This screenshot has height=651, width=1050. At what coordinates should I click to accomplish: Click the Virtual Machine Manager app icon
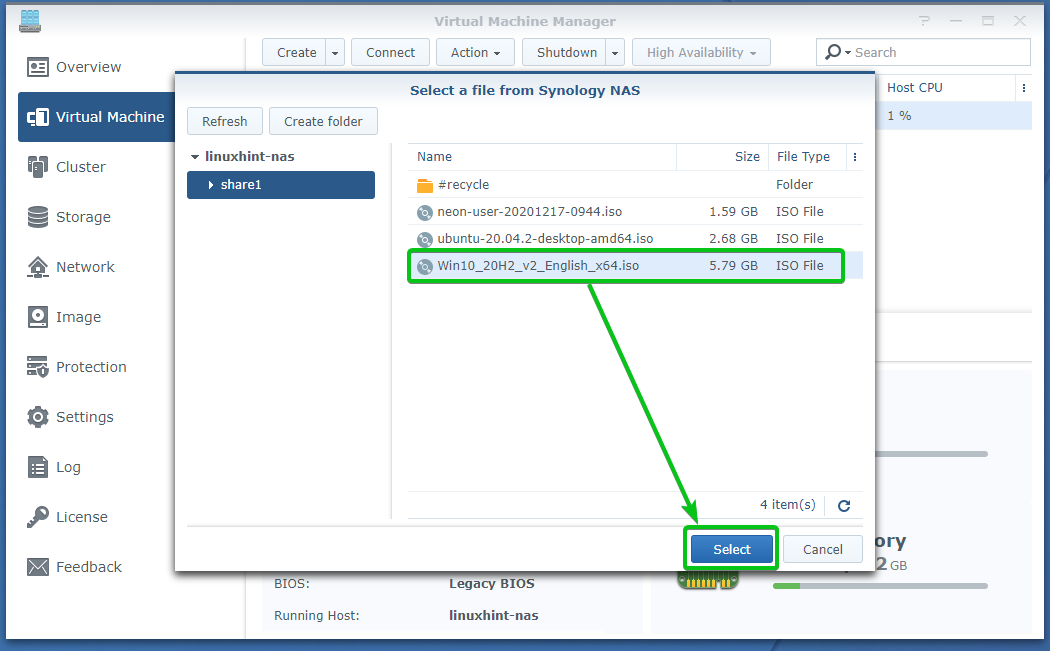click(x=30, y=21)
